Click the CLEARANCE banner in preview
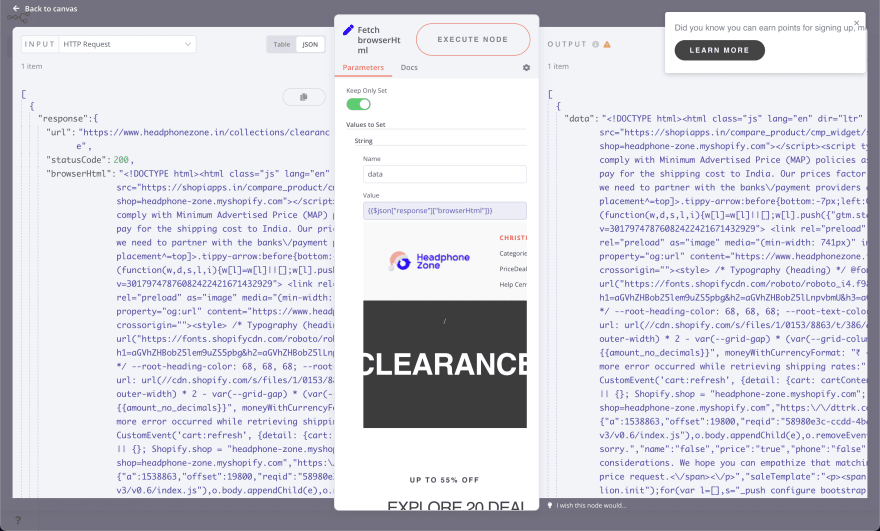This screenshot has width=880, height=531. (444, 364)
